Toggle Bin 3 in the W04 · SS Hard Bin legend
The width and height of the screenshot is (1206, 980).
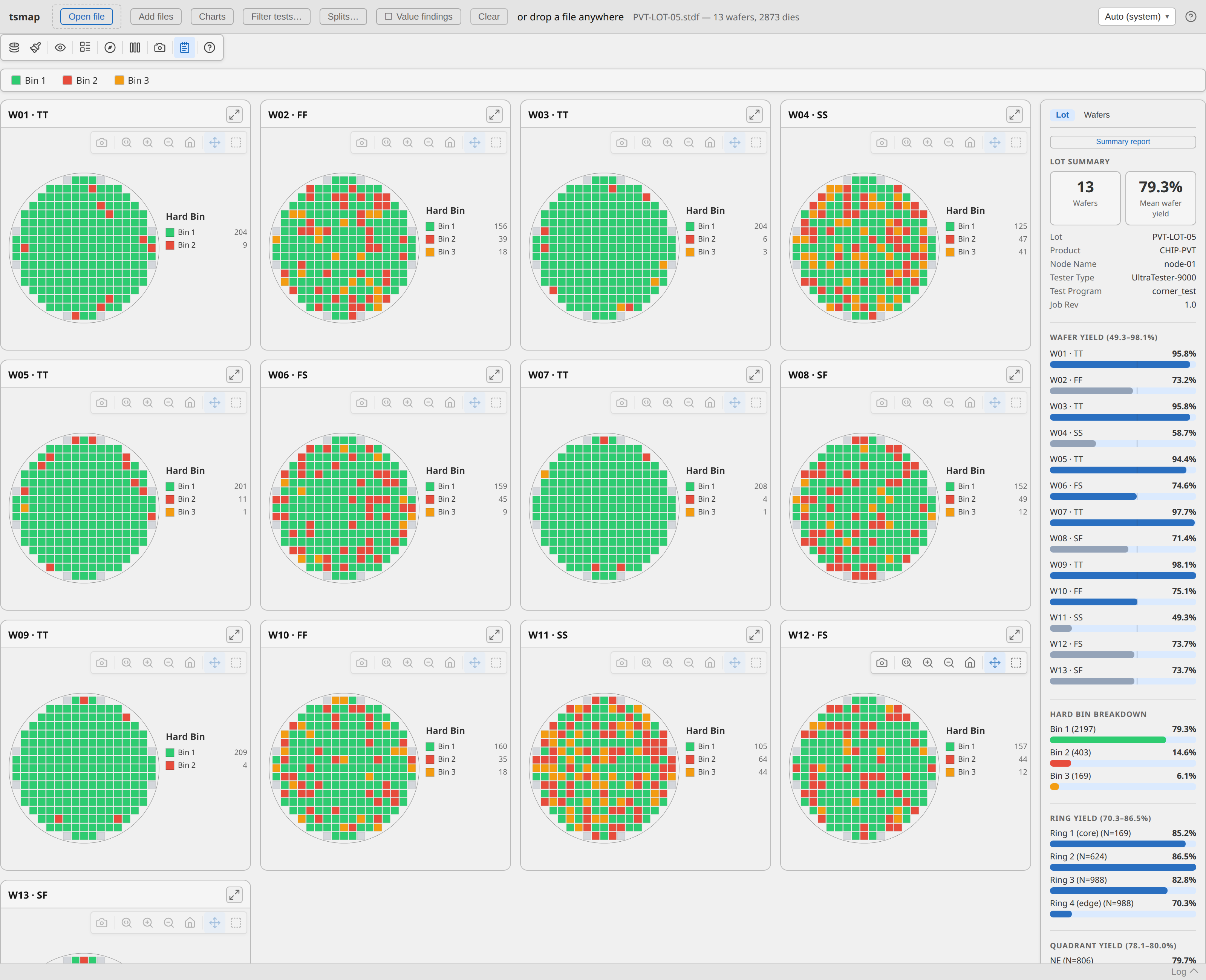[987, 252]
